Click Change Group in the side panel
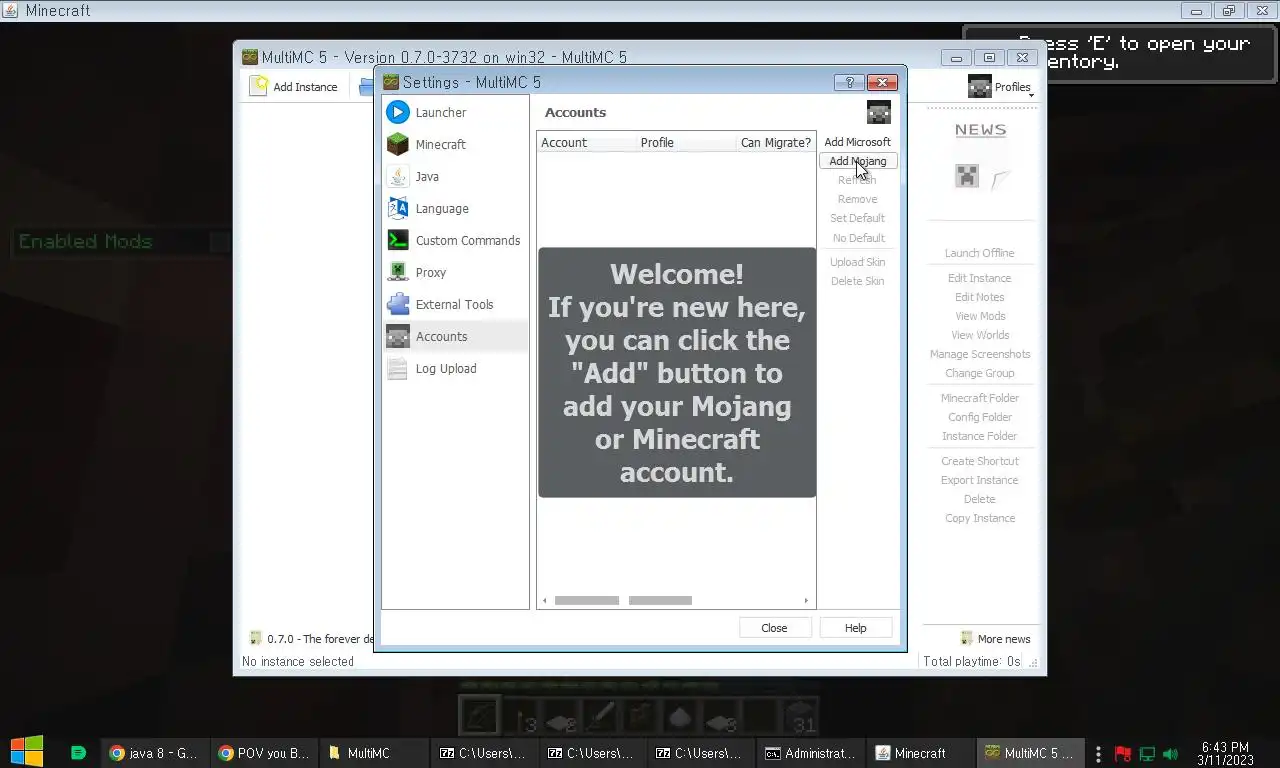The height and width of the screenshot is (768, 1280). (x=979, y=373)
